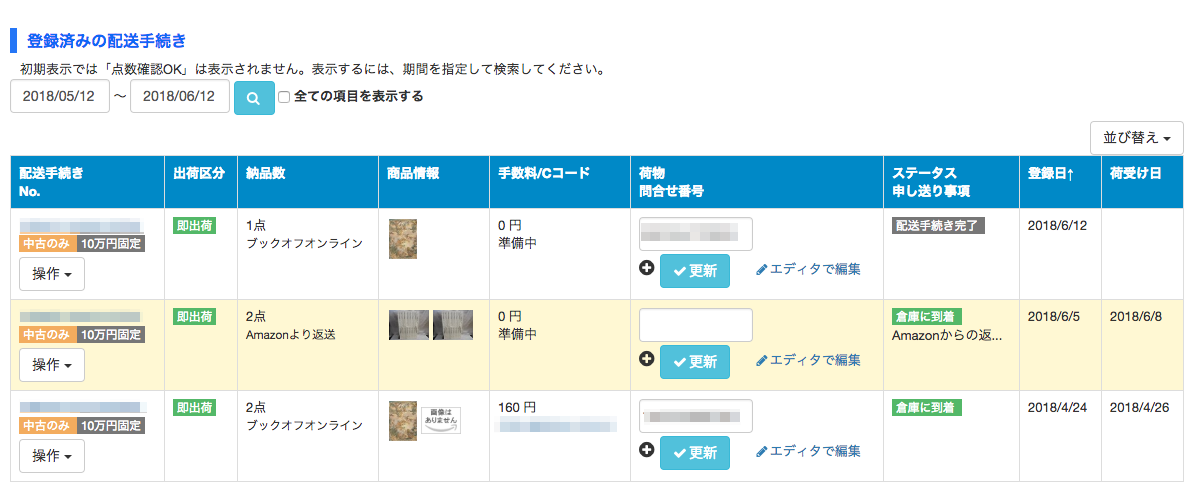Open the 並び替え sort dropdown
The width and height of the screenshot is (1186, 485).
[1136, 138]
